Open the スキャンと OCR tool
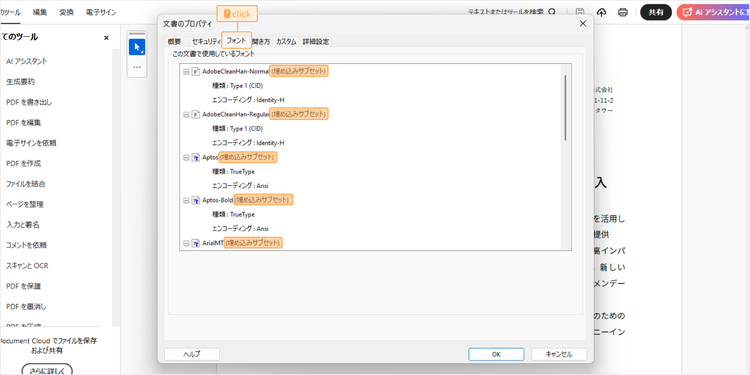 [27, 265]
